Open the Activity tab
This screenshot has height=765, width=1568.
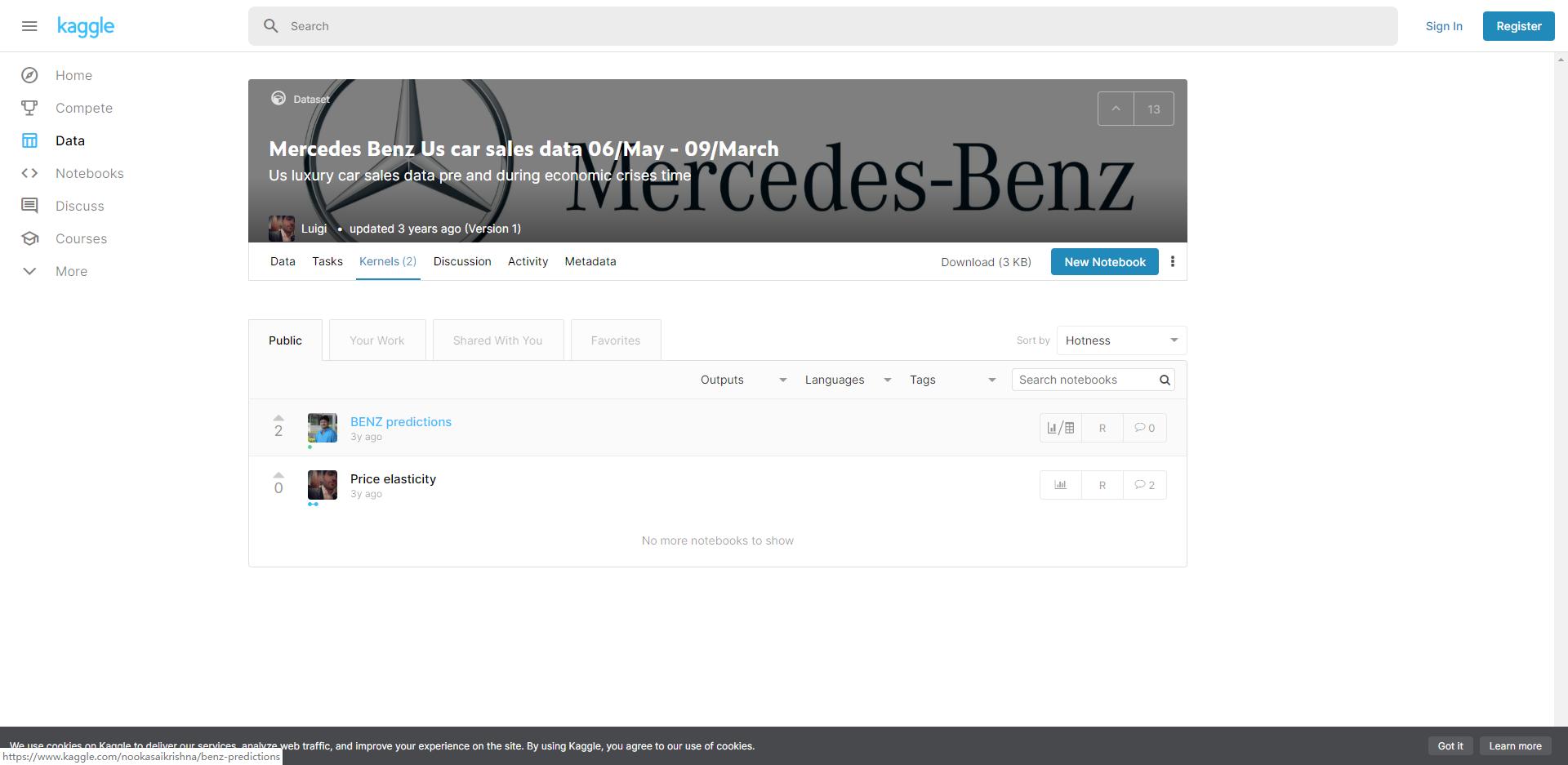tap(528, 261)
